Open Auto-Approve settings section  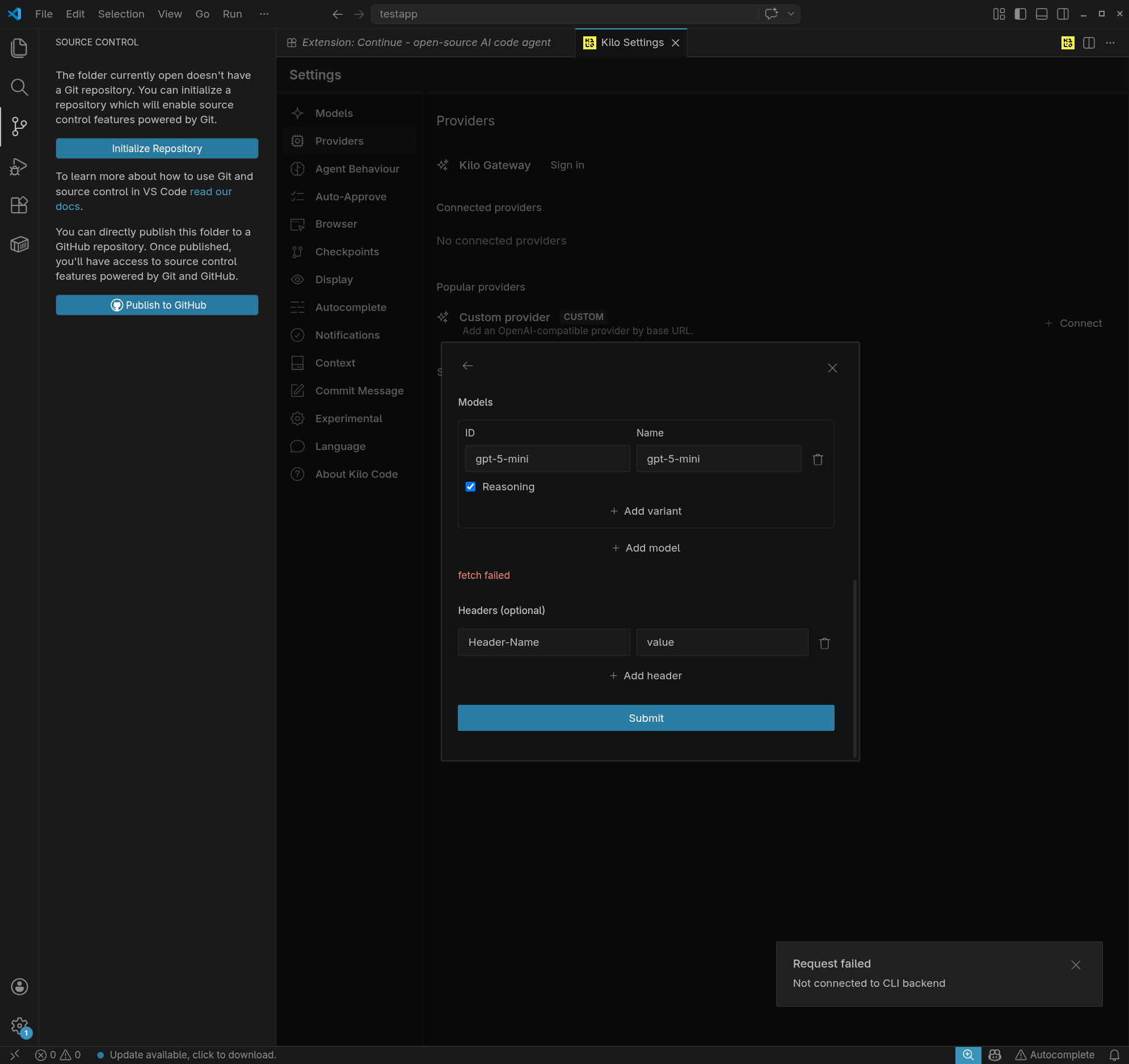349,196
